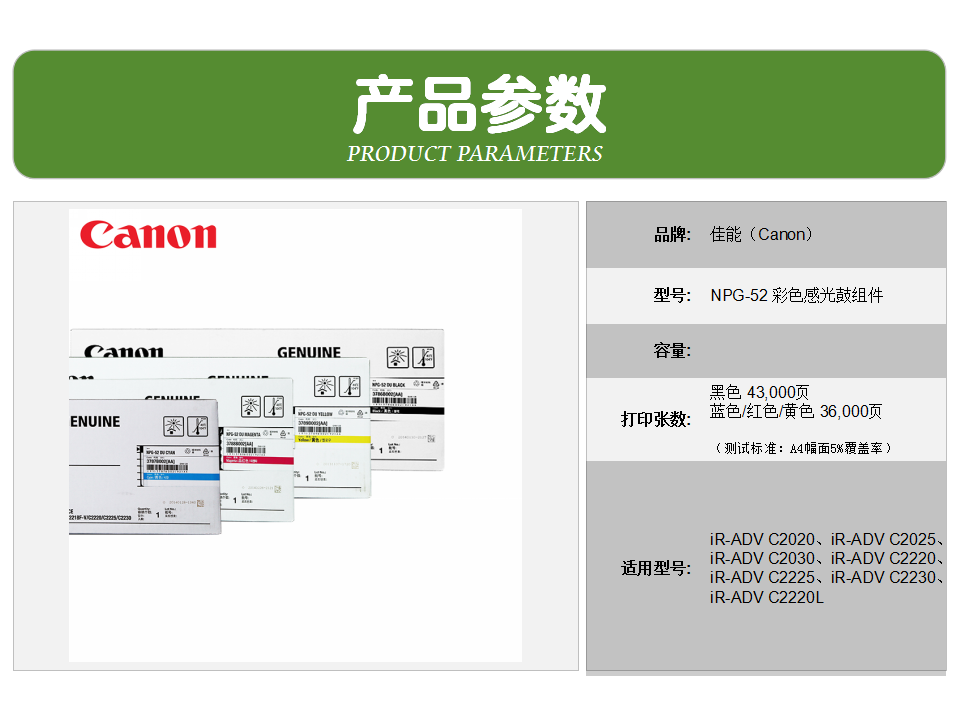The height and width of the screenshot is (720, 960).
Task: Click the keep-away-from-light icon on the yellow box
Action: [x=325, y=387]
